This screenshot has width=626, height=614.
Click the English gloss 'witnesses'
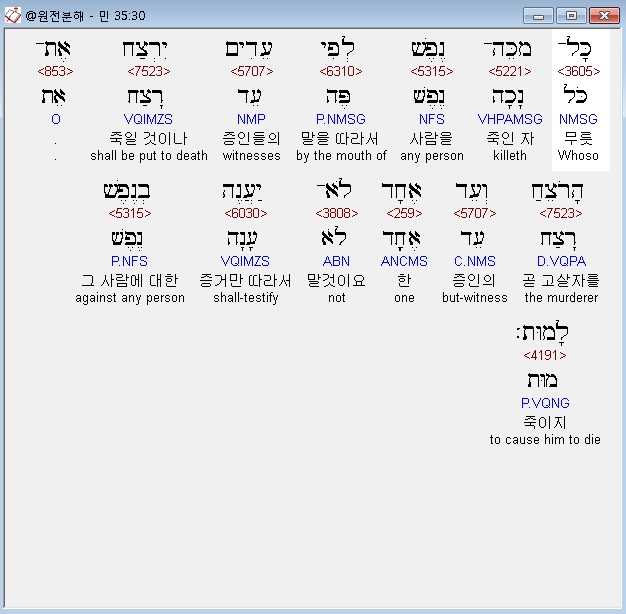252,155
